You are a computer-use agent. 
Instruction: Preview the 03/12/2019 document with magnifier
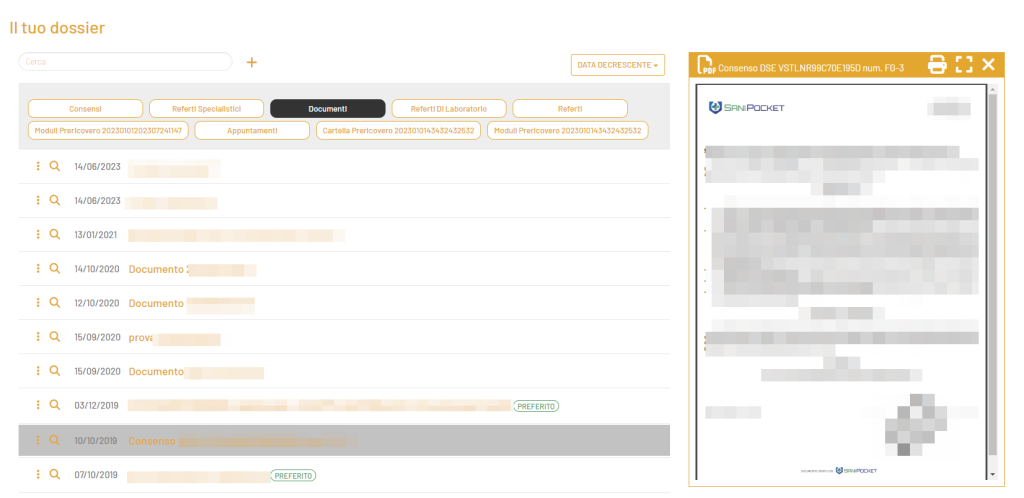[56, 405]
